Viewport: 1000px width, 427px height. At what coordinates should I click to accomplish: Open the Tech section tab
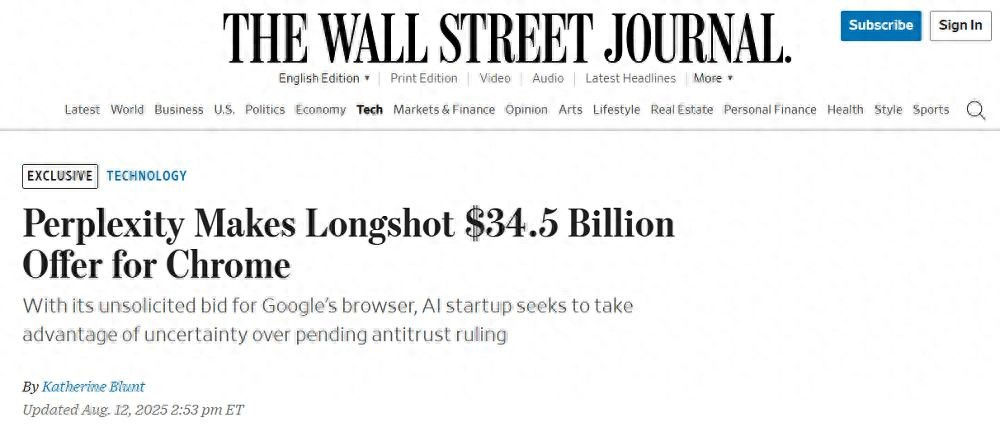point(370,110)
